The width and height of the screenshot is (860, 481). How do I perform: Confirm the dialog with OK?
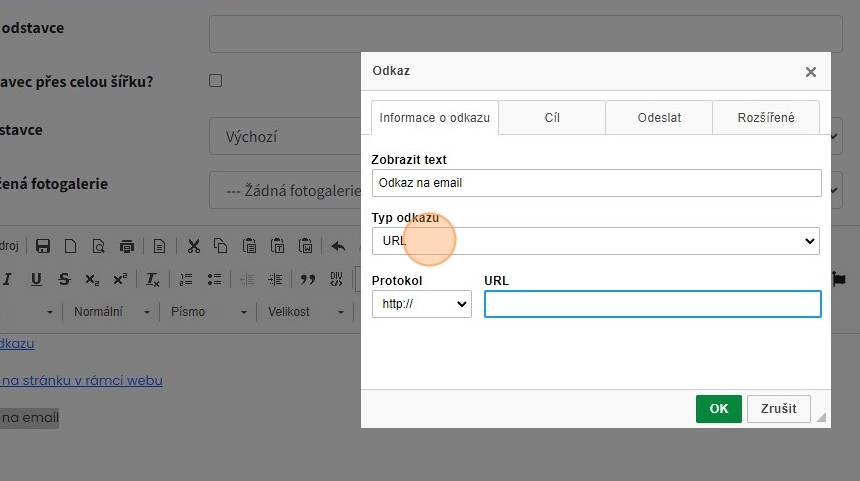tap(718, 409)
